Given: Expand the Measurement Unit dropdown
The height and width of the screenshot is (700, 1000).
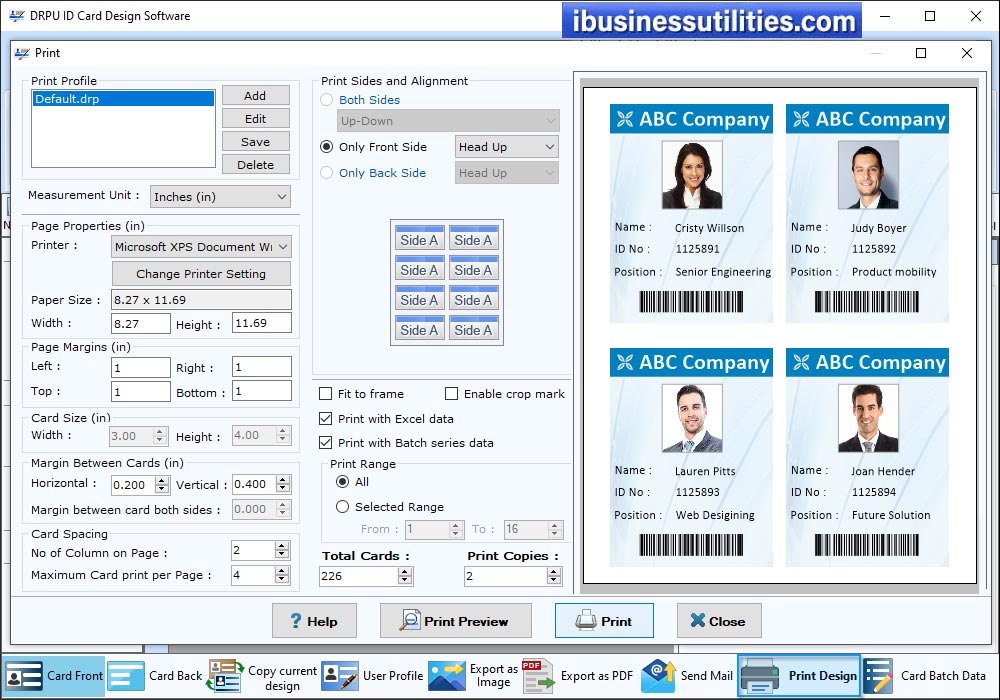Looking at the screenshot, I should (220, 197).
